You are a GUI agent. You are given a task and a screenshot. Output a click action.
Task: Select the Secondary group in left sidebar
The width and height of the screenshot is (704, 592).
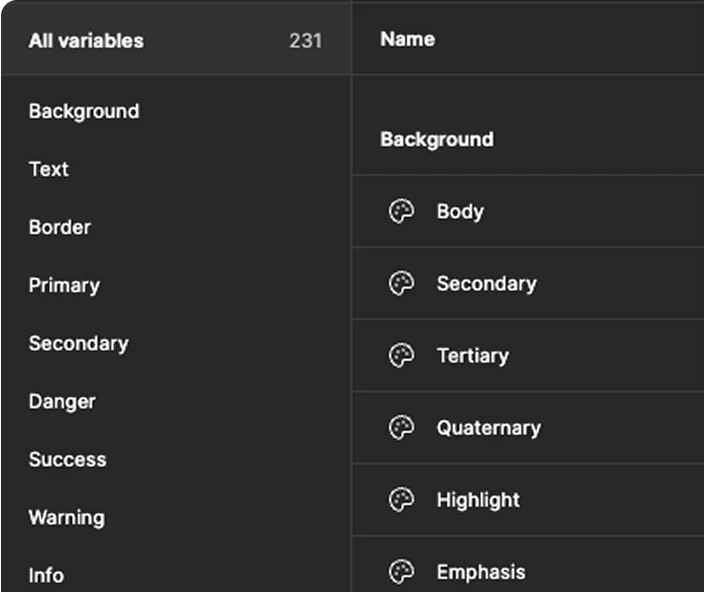[x=79, y=343]
